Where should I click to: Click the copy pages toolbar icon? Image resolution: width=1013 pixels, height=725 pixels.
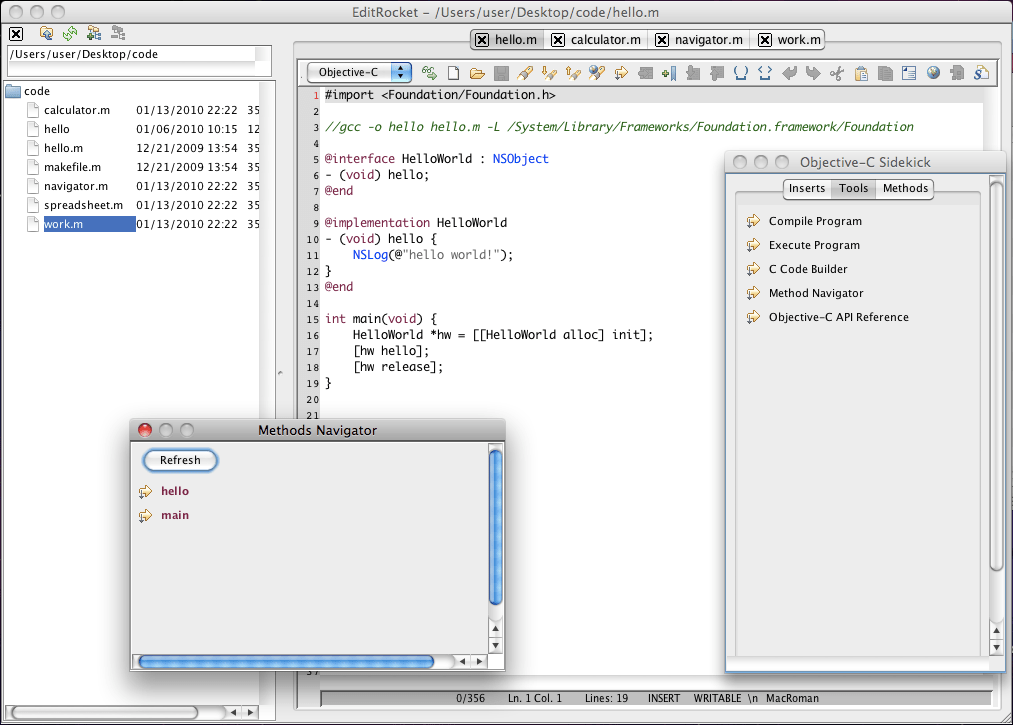[x=884, y=73]
